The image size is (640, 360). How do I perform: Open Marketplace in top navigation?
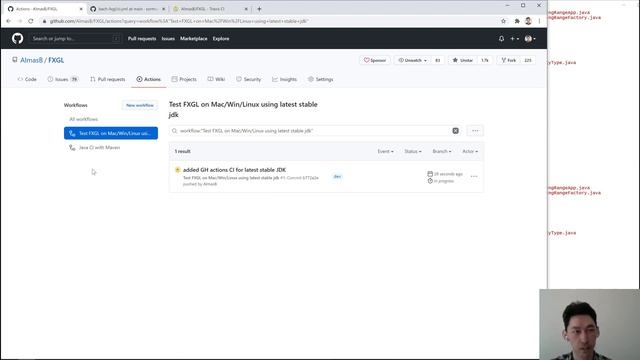coord(193,38)
